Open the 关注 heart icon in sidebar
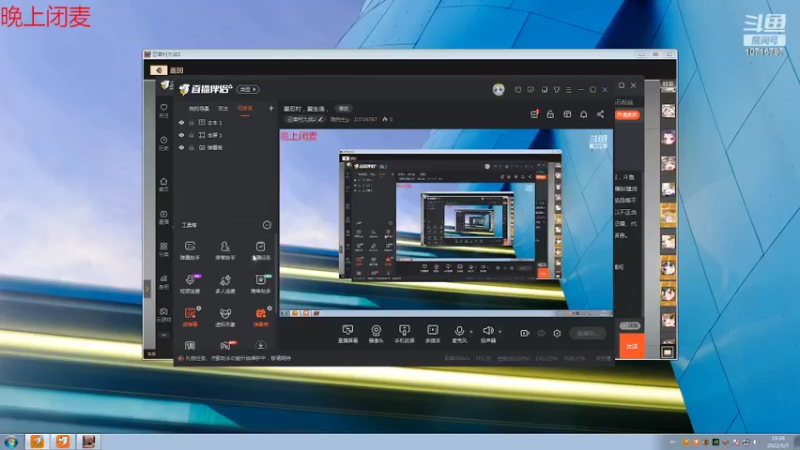800x450 pixels. 163,110
